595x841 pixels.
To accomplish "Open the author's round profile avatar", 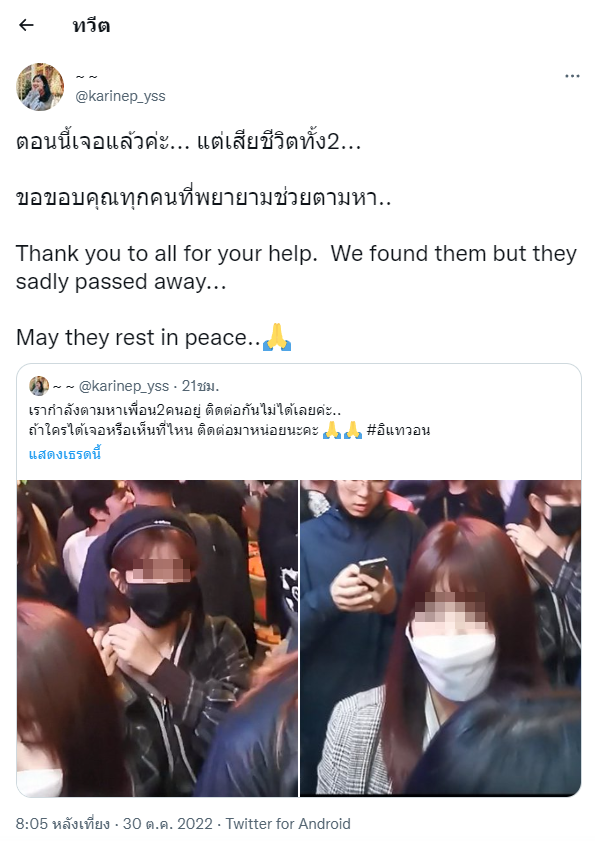I will [x=40, y=87].
